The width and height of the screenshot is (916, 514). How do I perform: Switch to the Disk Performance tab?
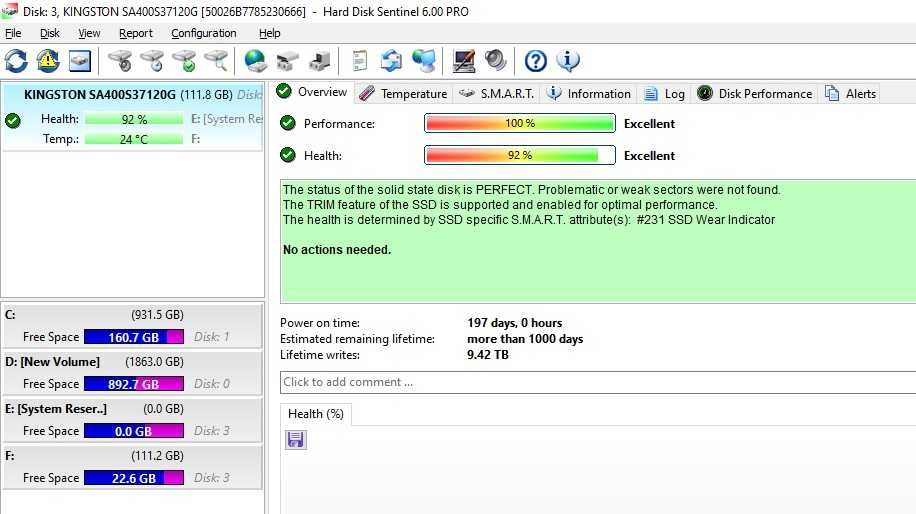754,93
